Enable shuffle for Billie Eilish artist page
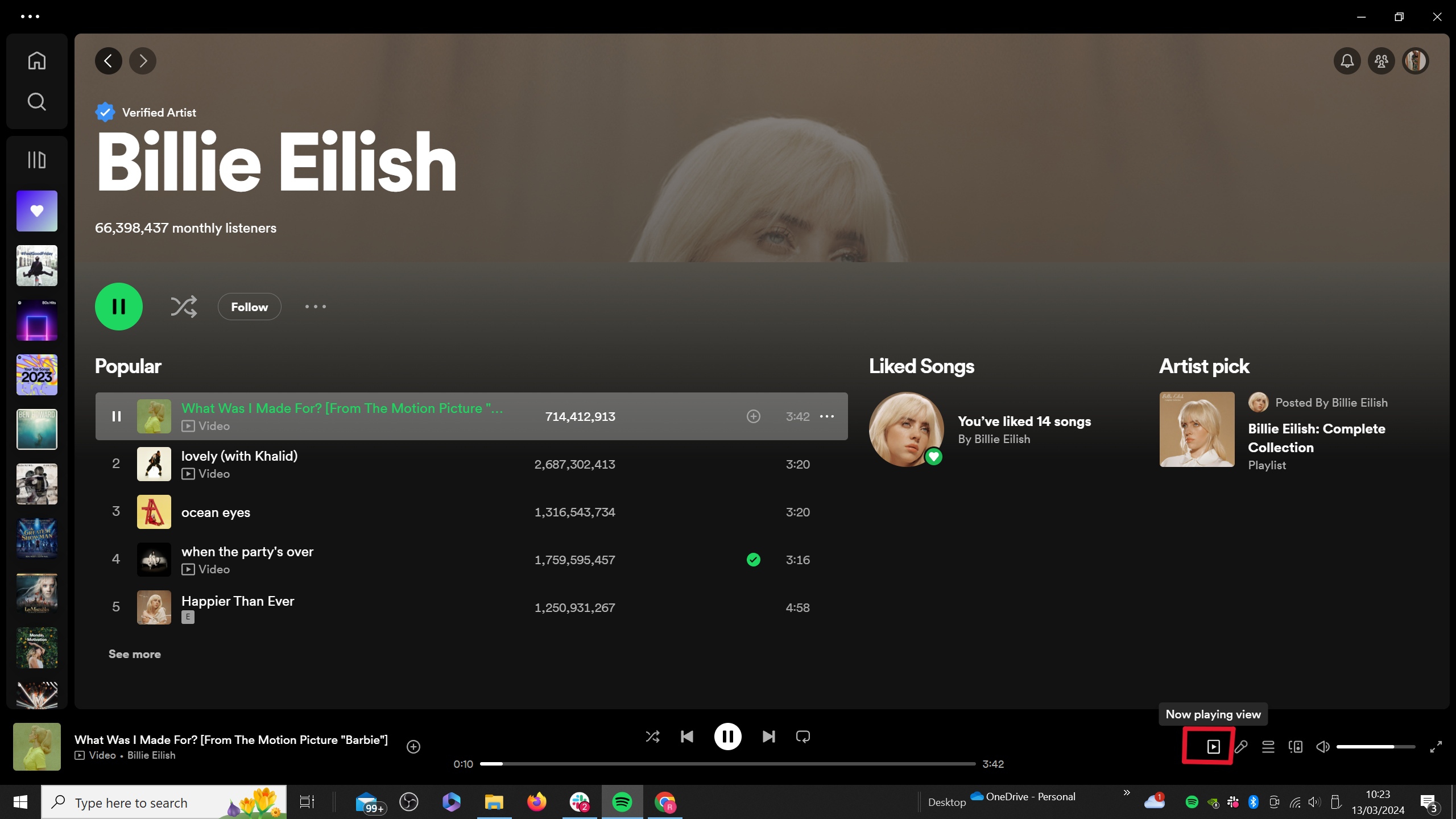1456x819 pixels. (x=184, y=307)
